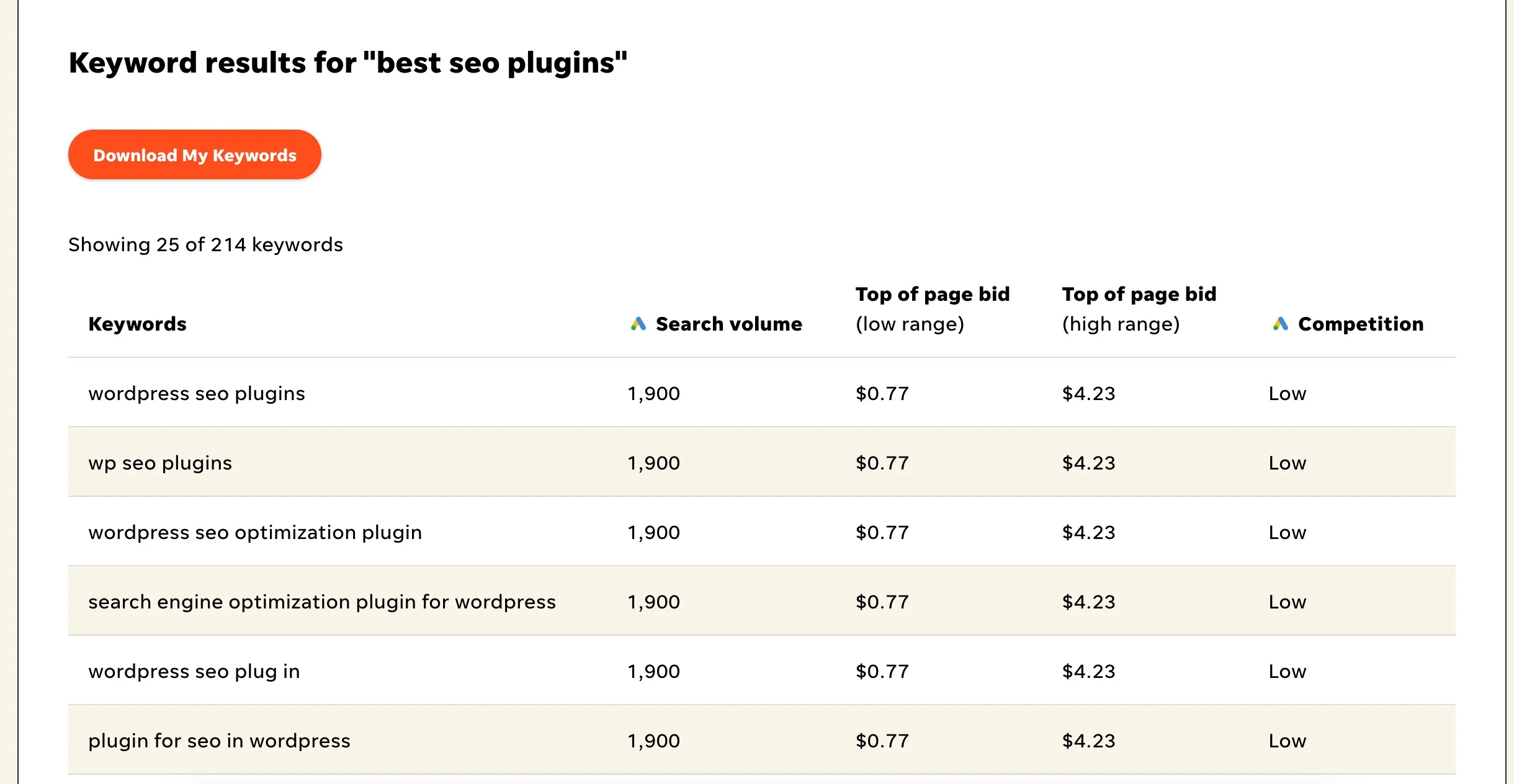Image resolution: width=1514 pixels, height=784 pixels.
Task: Click the Keywords column header
Action: coord(137,324)
